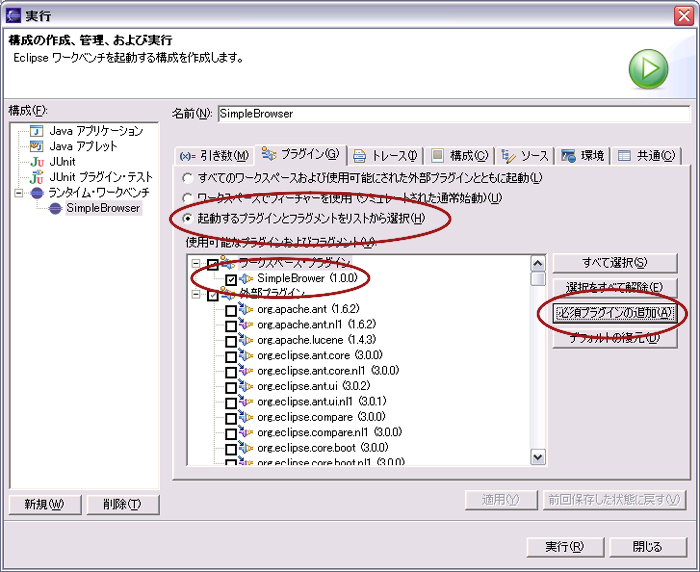Click the org.eclipse.core.boot (3.0.0) plug-in icon
Viewport: 700px width, 572px height.
(246, 448)
